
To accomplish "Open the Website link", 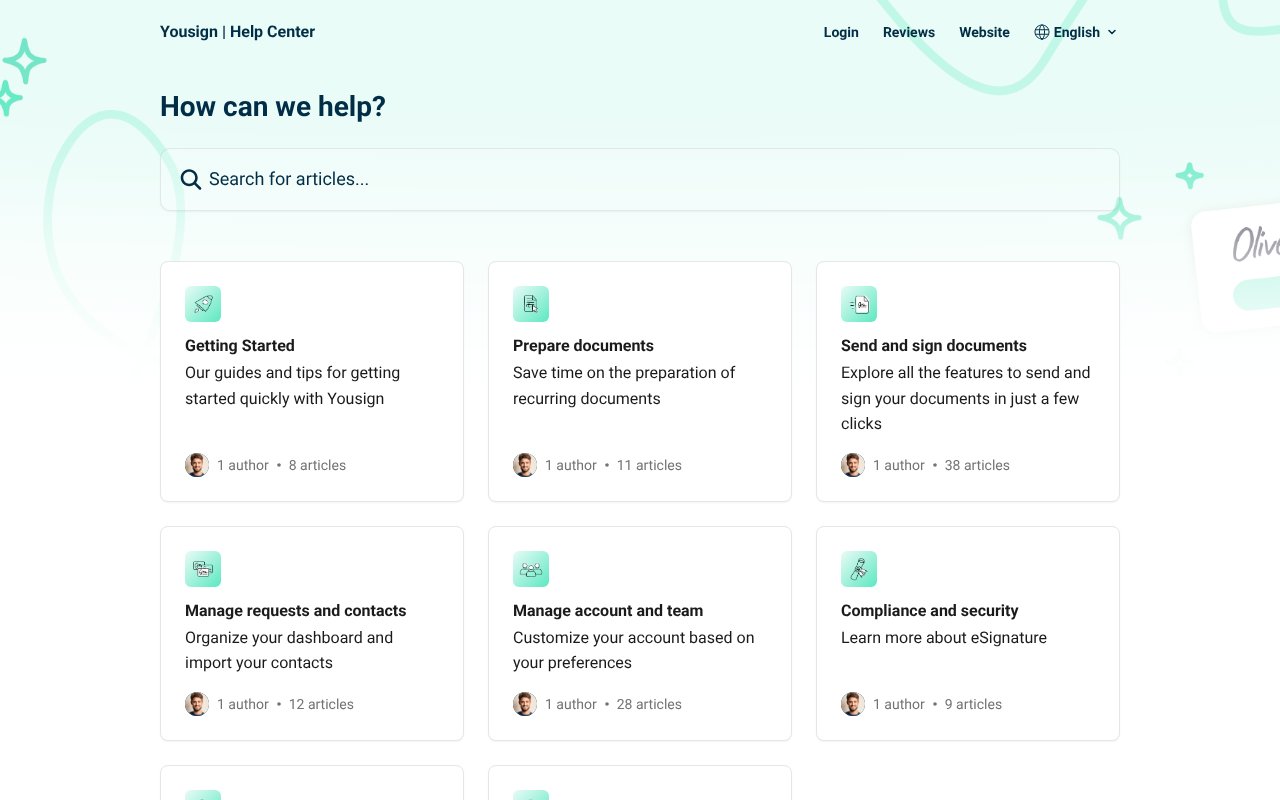I will 984,32.
